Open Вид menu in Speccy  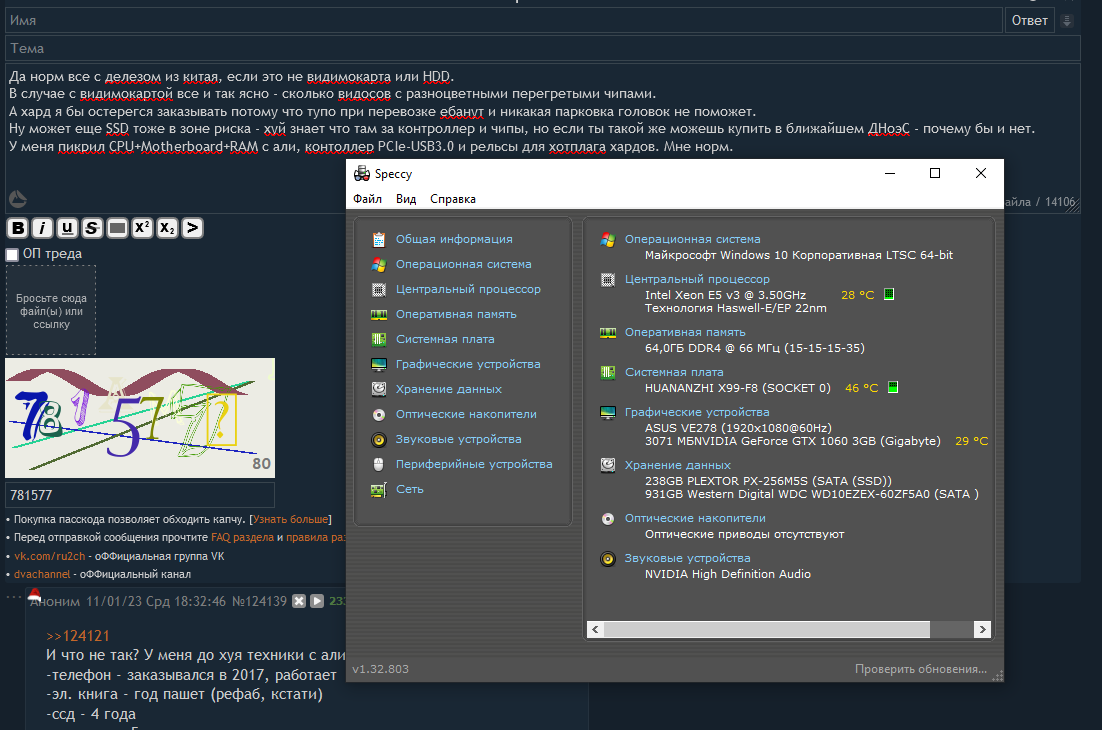[x=406, y=199]
